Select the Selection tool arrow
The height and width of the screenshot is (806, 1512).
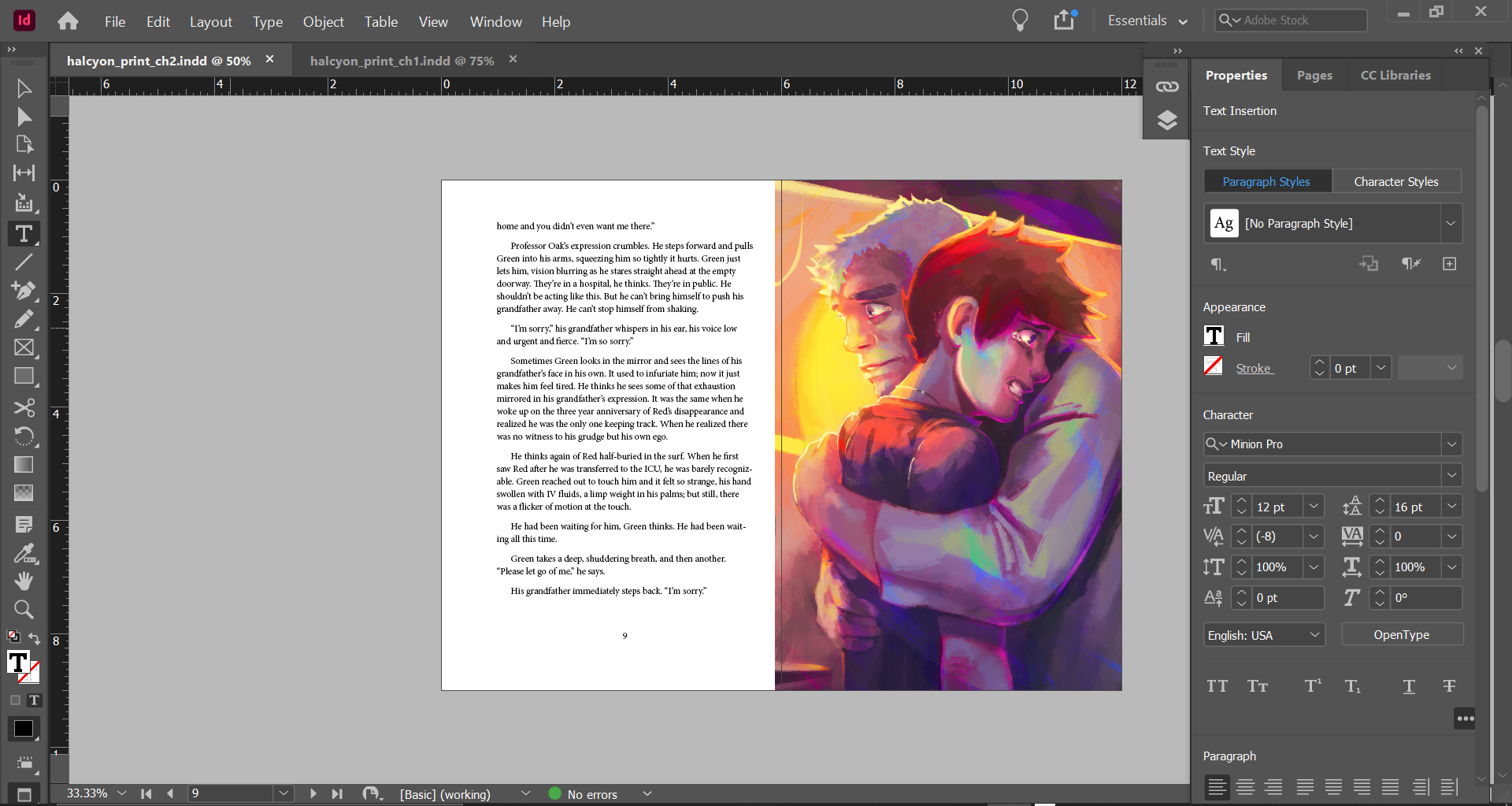tap(24, 88)
